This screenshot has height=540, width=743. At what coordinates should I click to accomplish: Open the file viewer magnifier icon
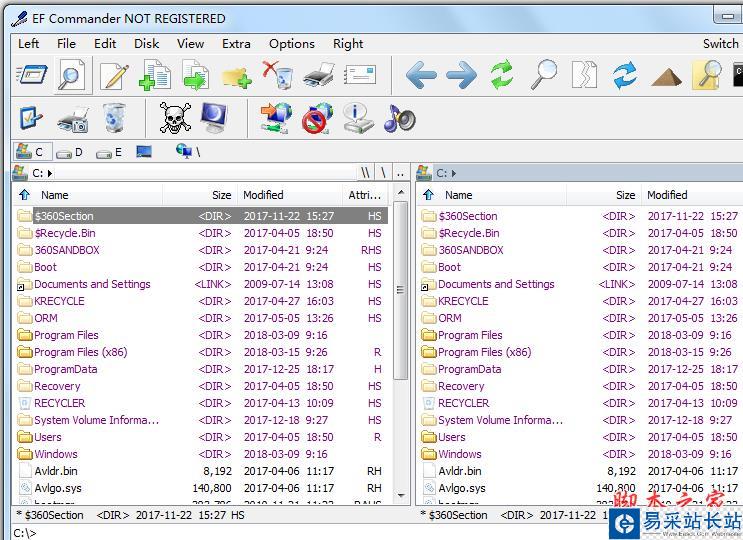(72, 74)
